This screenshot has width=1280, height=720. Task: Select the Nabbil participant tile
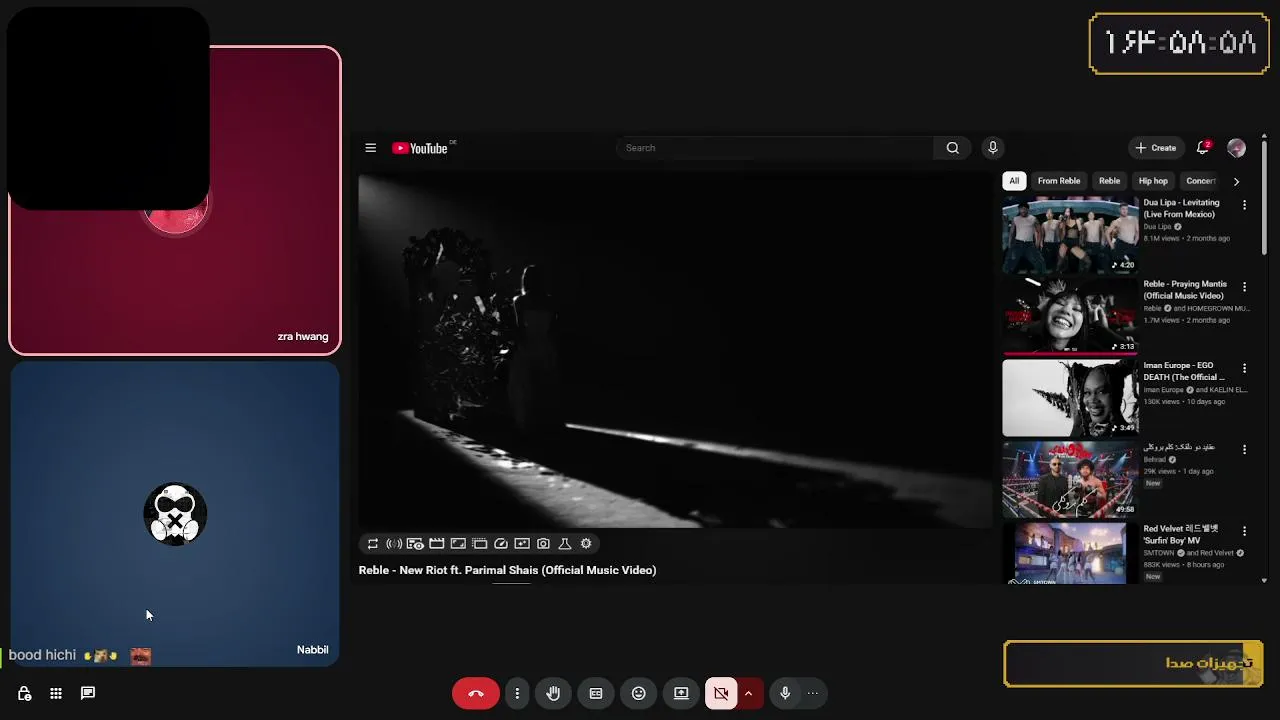pos(175,514)
